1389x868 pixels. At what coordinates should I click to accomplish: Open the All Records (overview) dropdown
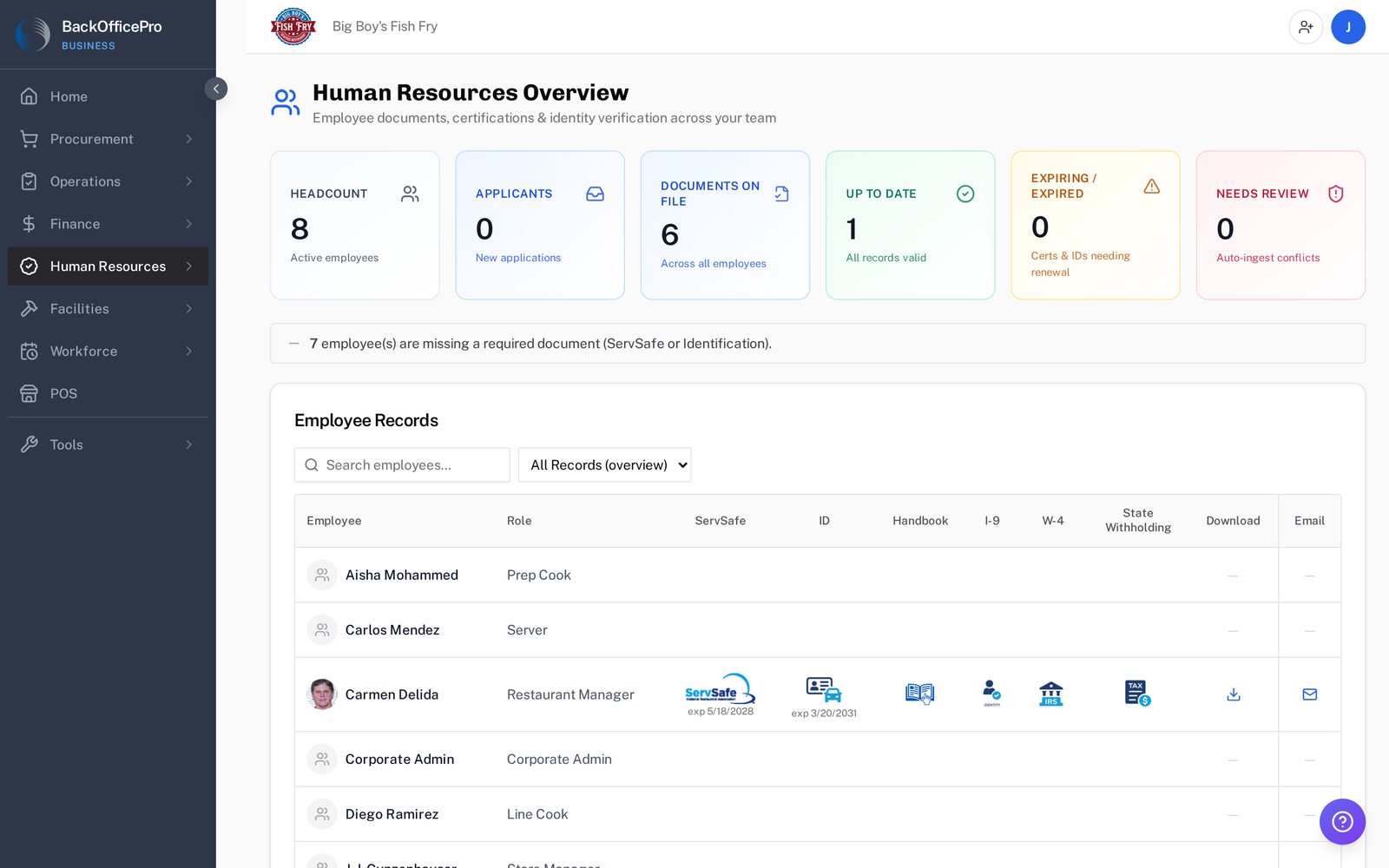(604, 465)
